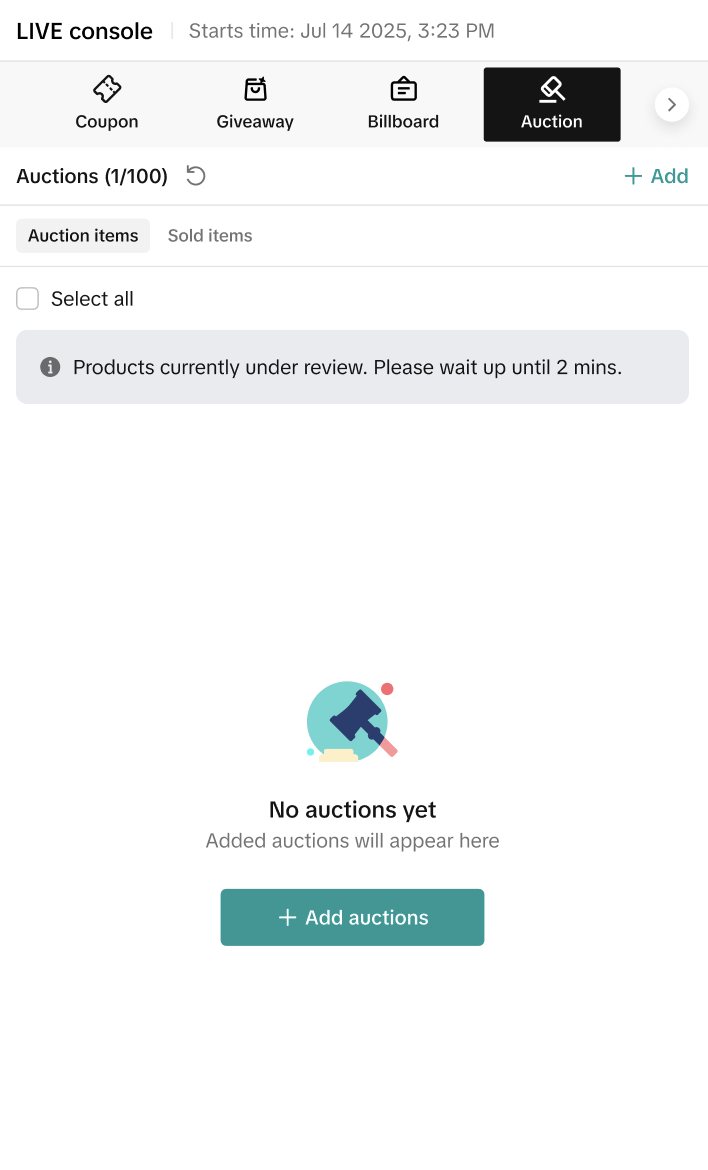
Task: Click the Select all label text
Action: pos(92,299)
